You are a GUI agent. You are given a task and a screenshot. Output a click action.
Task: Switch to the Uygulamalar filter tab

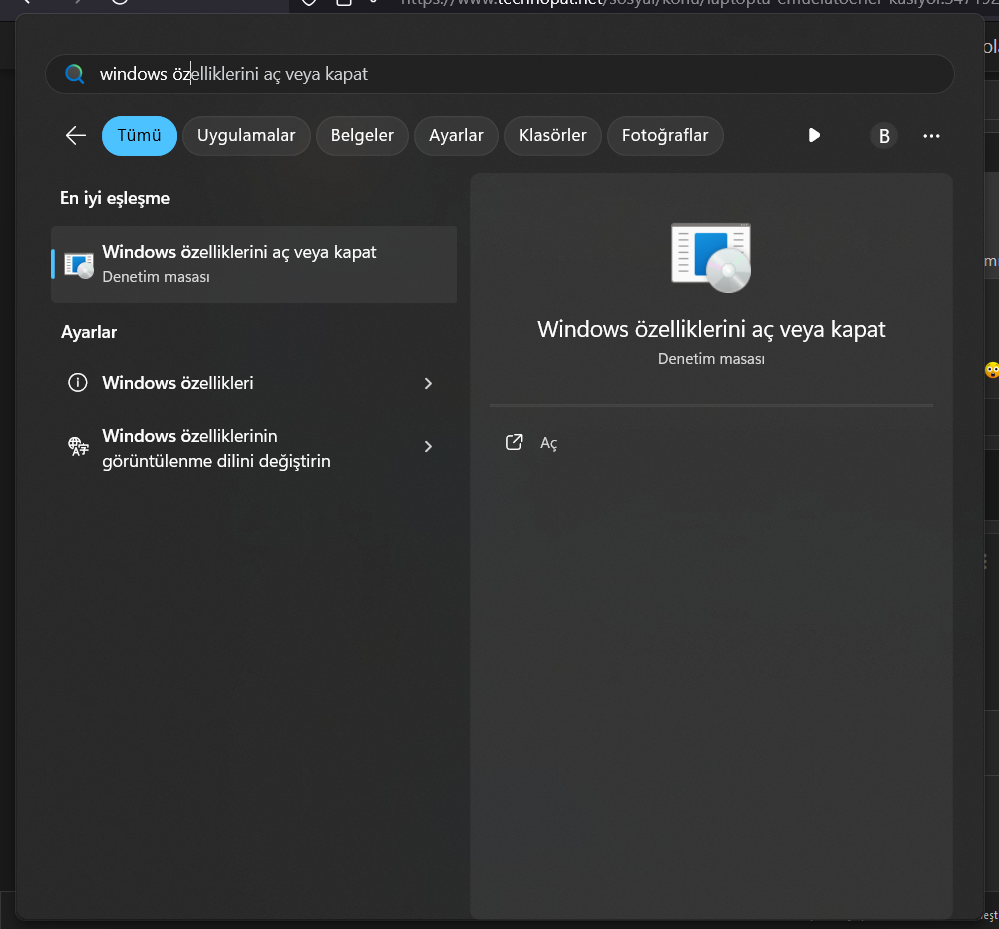(x=246, y=136)
